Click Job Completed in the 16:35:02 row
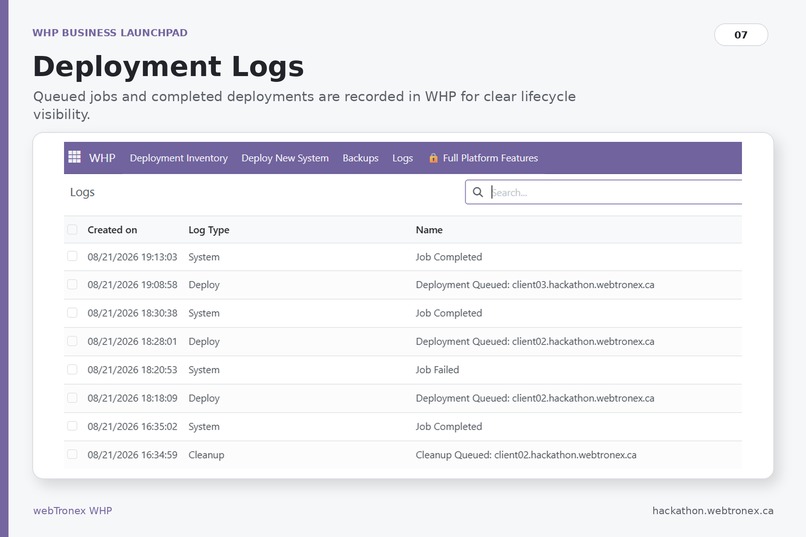 tap(449, 427)
